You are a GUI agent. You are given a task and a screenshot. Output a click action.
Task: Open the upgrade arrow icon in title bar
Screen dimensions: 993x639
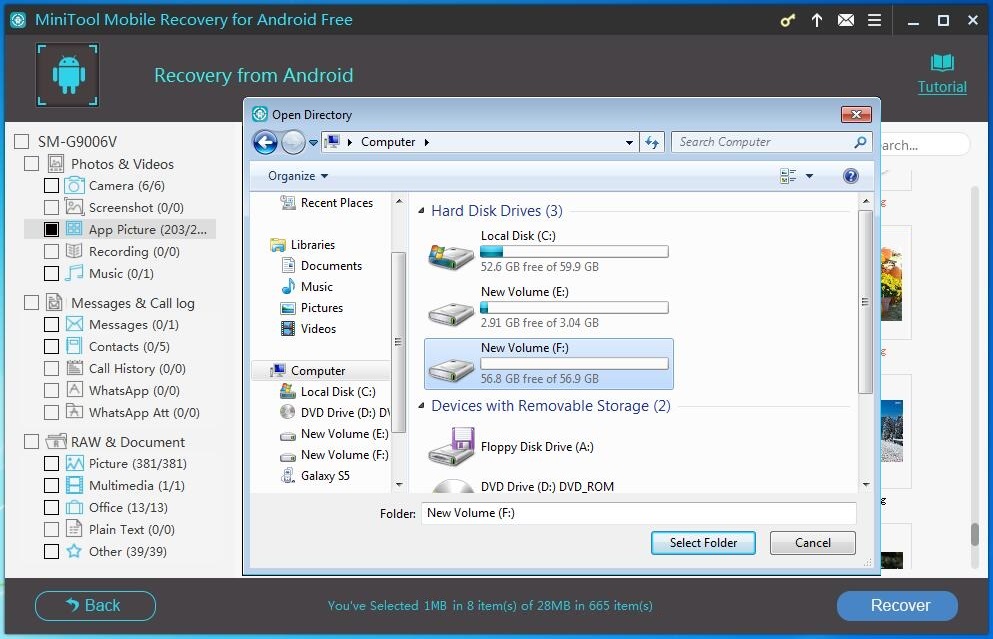(815, 19)
